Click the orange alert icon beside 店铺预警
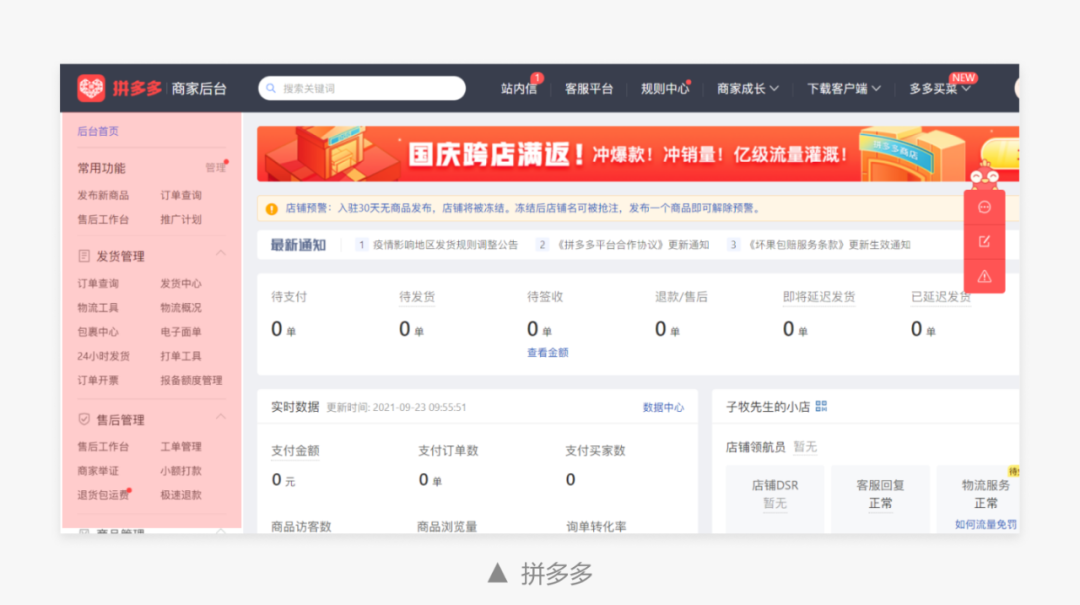 pyautogui.click(x=271, y=209)
